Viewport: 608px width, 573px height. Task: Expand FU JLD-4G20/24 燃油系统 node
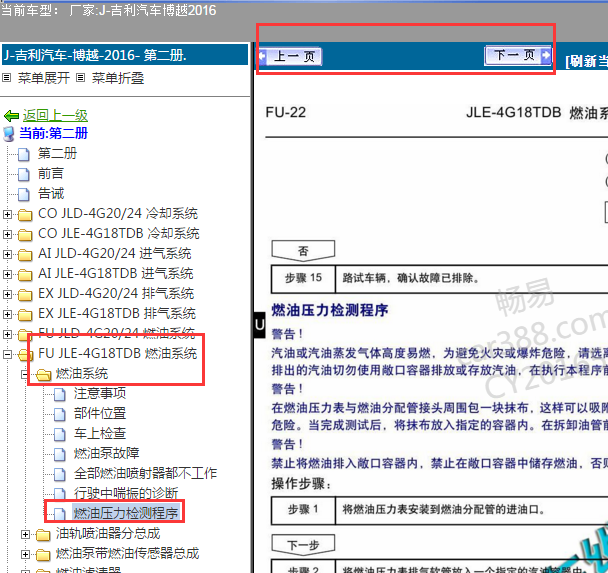[x=7, y=334]
